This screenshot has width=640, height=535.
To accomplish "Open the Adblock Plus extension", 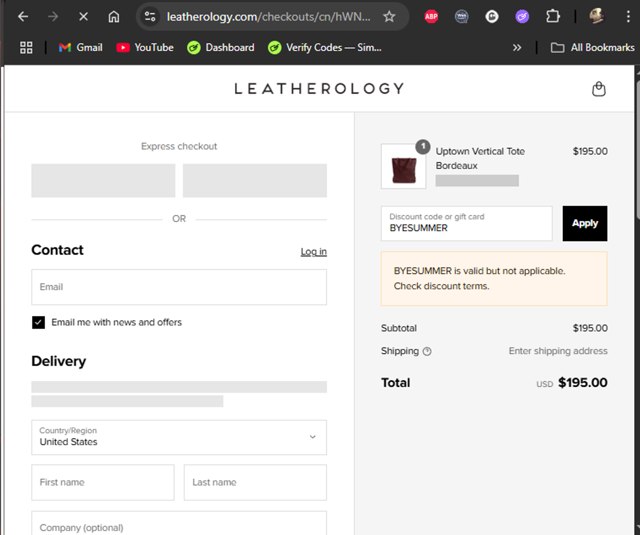I will pyautogui.click(x=431, y=17).
